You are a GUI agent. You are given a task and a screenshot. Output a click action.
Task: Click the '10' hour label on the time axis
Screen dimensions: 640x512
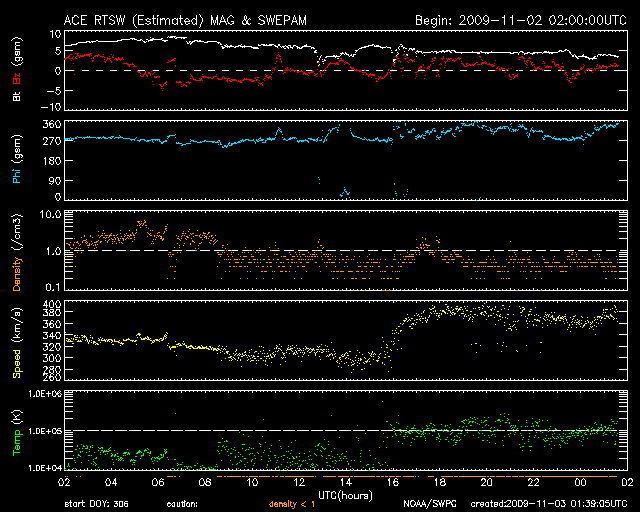252,483
